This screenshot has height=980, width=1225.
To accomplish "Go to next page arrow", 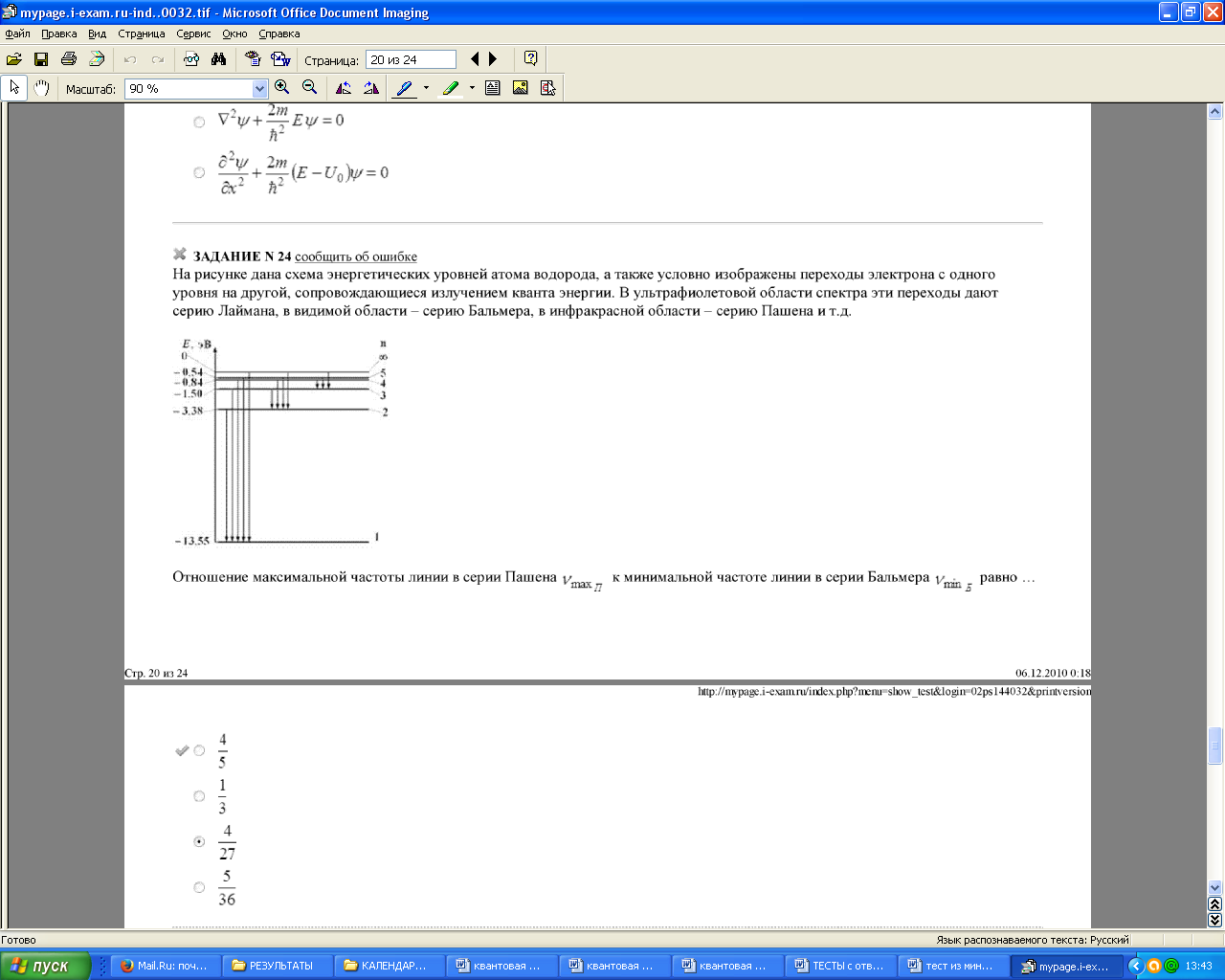I will click(493, 59).
